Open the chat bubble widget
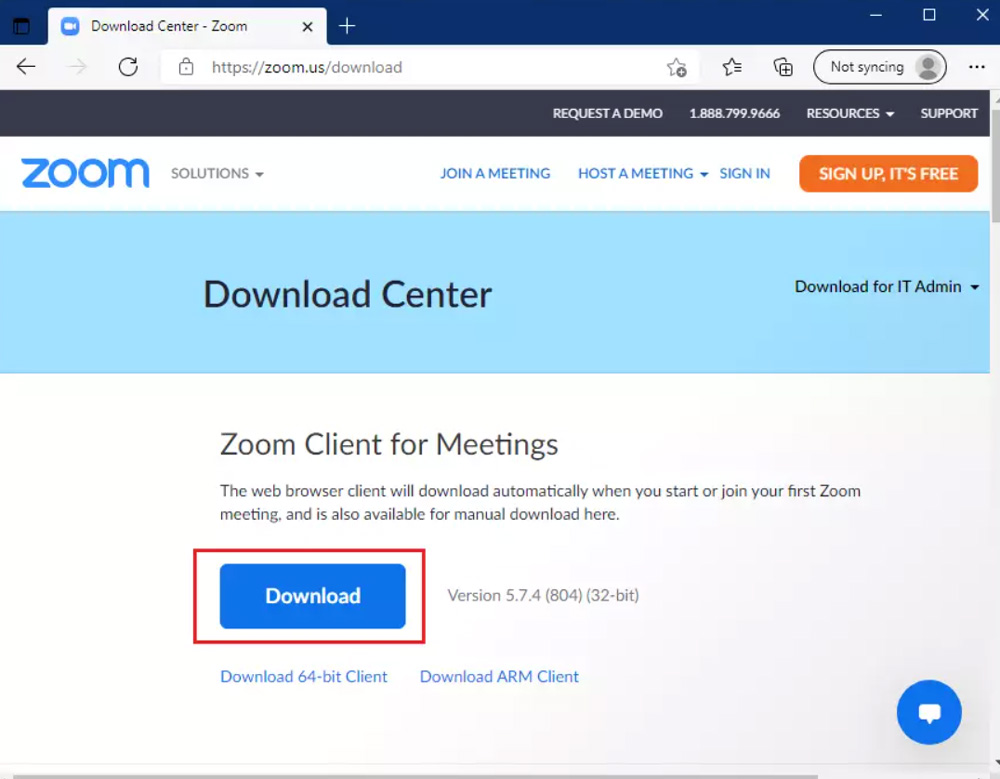This screenshot has height=779, width=1000. point(929,712)
